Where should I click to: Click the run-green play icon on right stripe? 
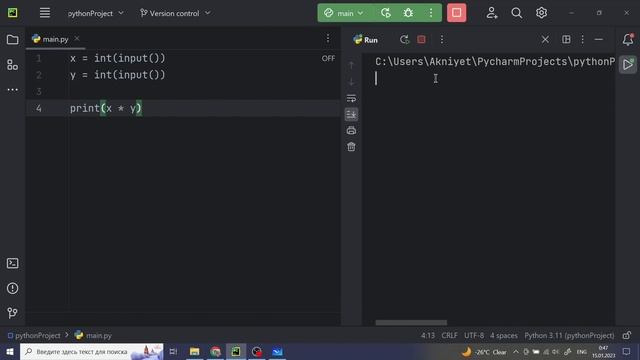pos(628,64)
